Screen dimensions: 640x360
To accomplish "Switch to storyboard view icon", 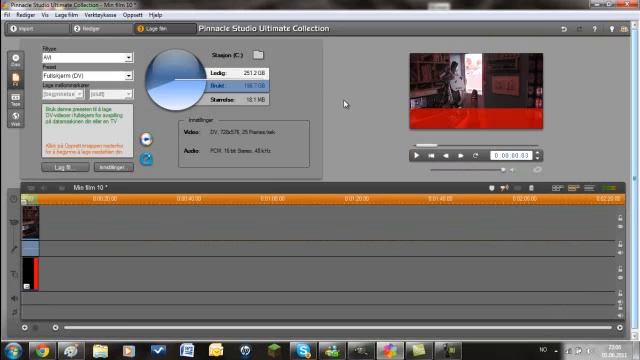I will tap(558, 188).
